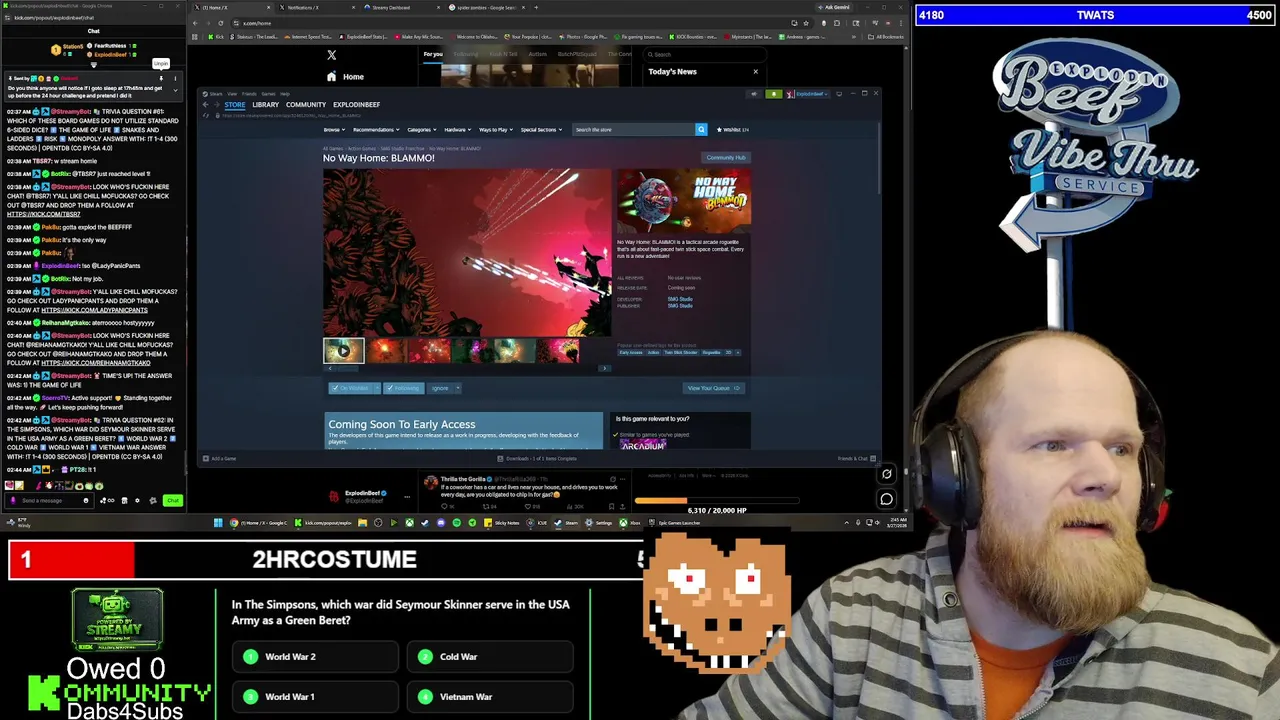Image resolution: width=1280 pixels, height=720 pixels.
Task: Switch to Notifications / X browser tab
Action: pos(318,7)
